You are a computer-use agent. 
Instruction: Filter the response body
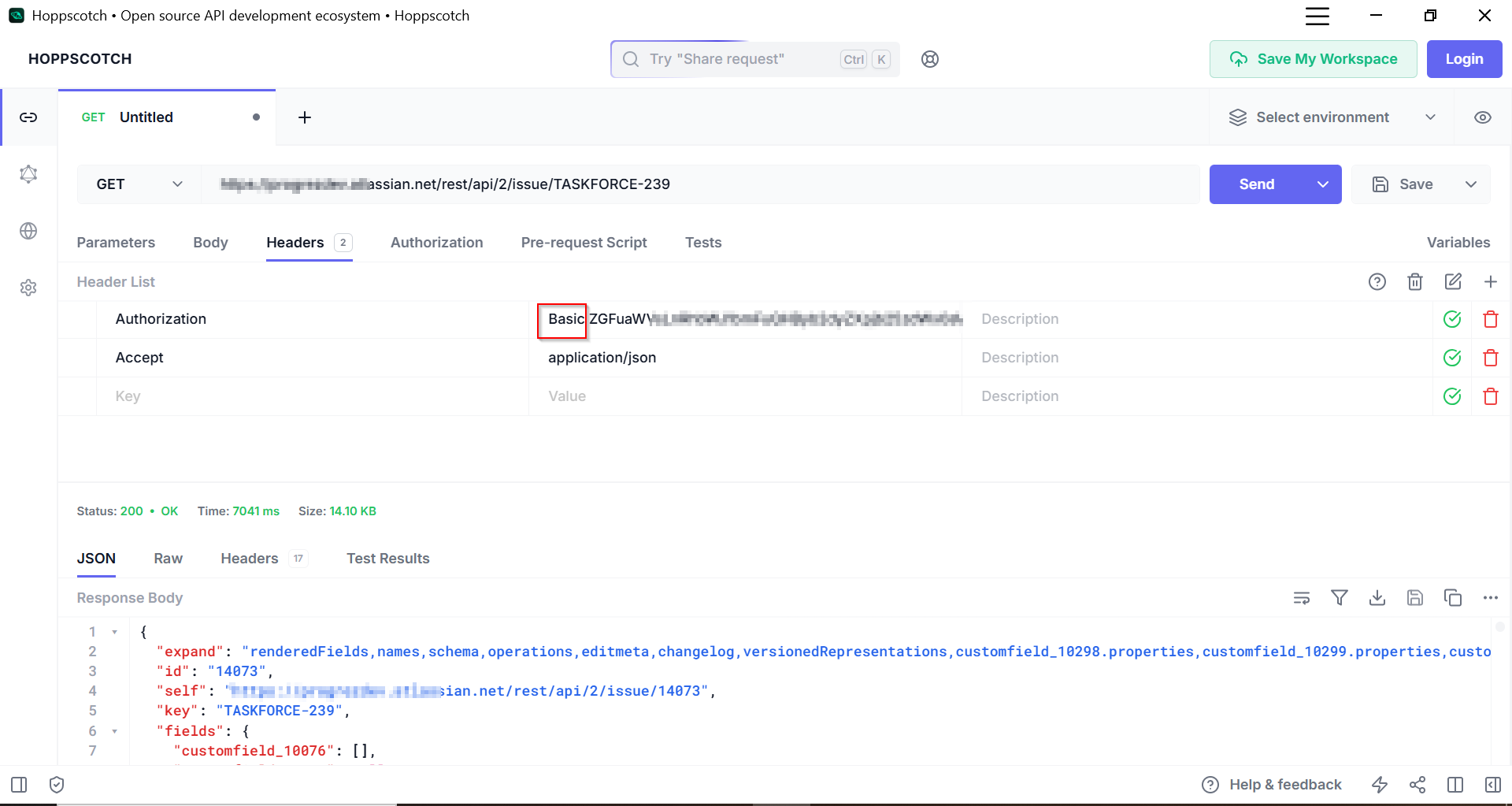(x=1340, y=598)
